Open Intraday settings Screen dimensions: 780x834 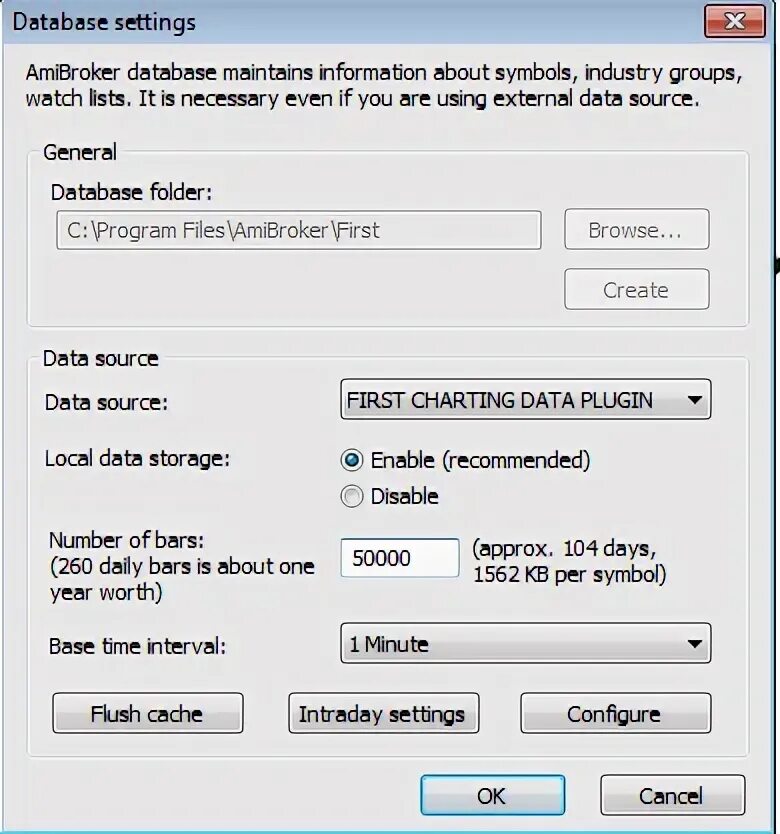pyautogui.click(x=384, y=713)
